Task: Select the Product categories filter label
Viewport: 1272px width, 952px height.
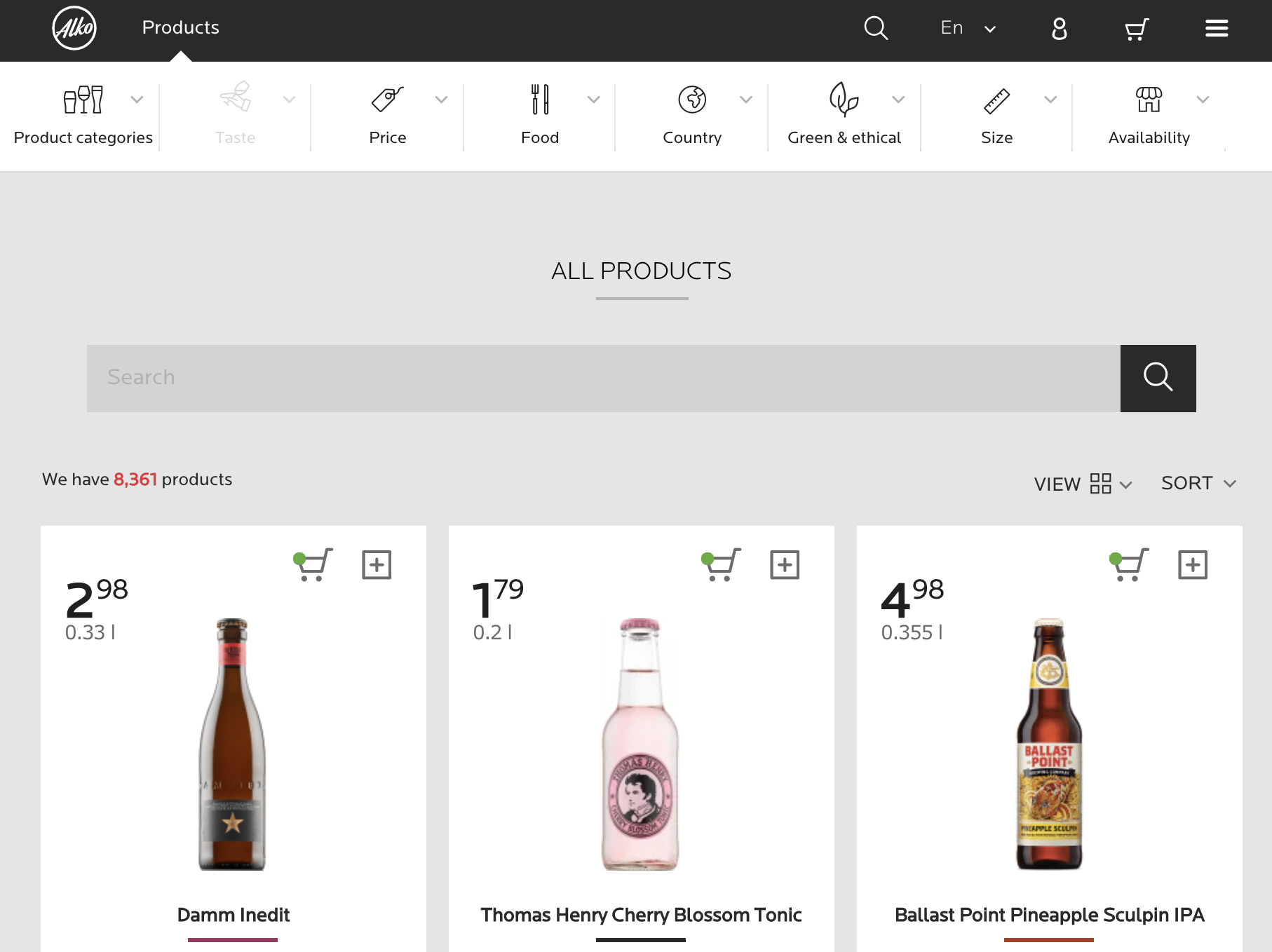Action: pyautogui.click(x=83, y=137)
